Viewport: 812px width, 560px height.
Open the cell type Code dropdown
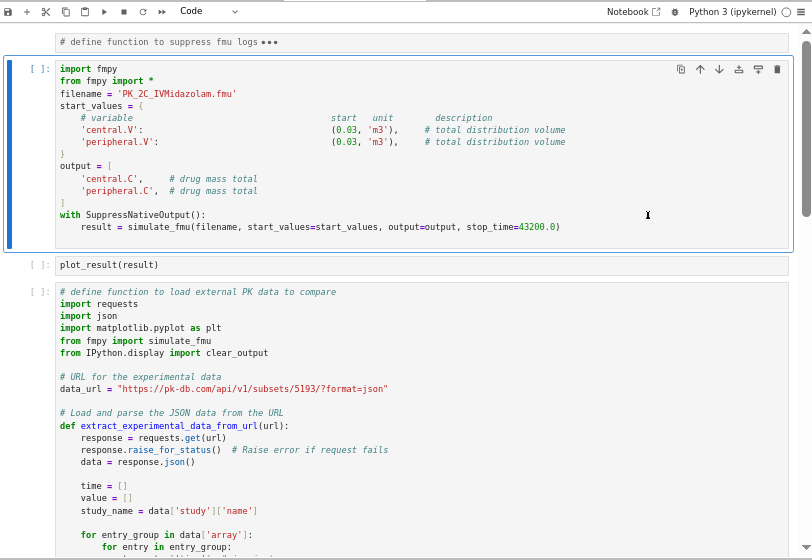(x=208, y=12)
